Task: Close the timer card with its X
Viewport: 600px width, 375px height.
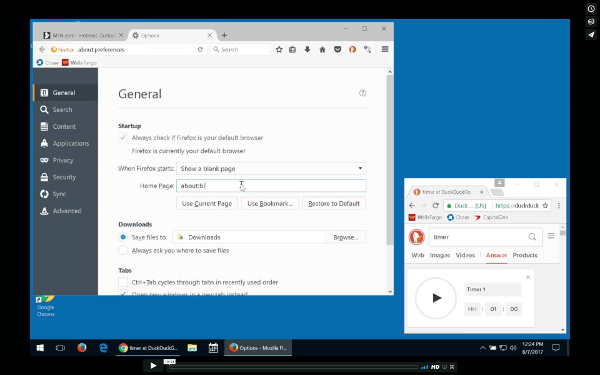Action: [528, 277]
